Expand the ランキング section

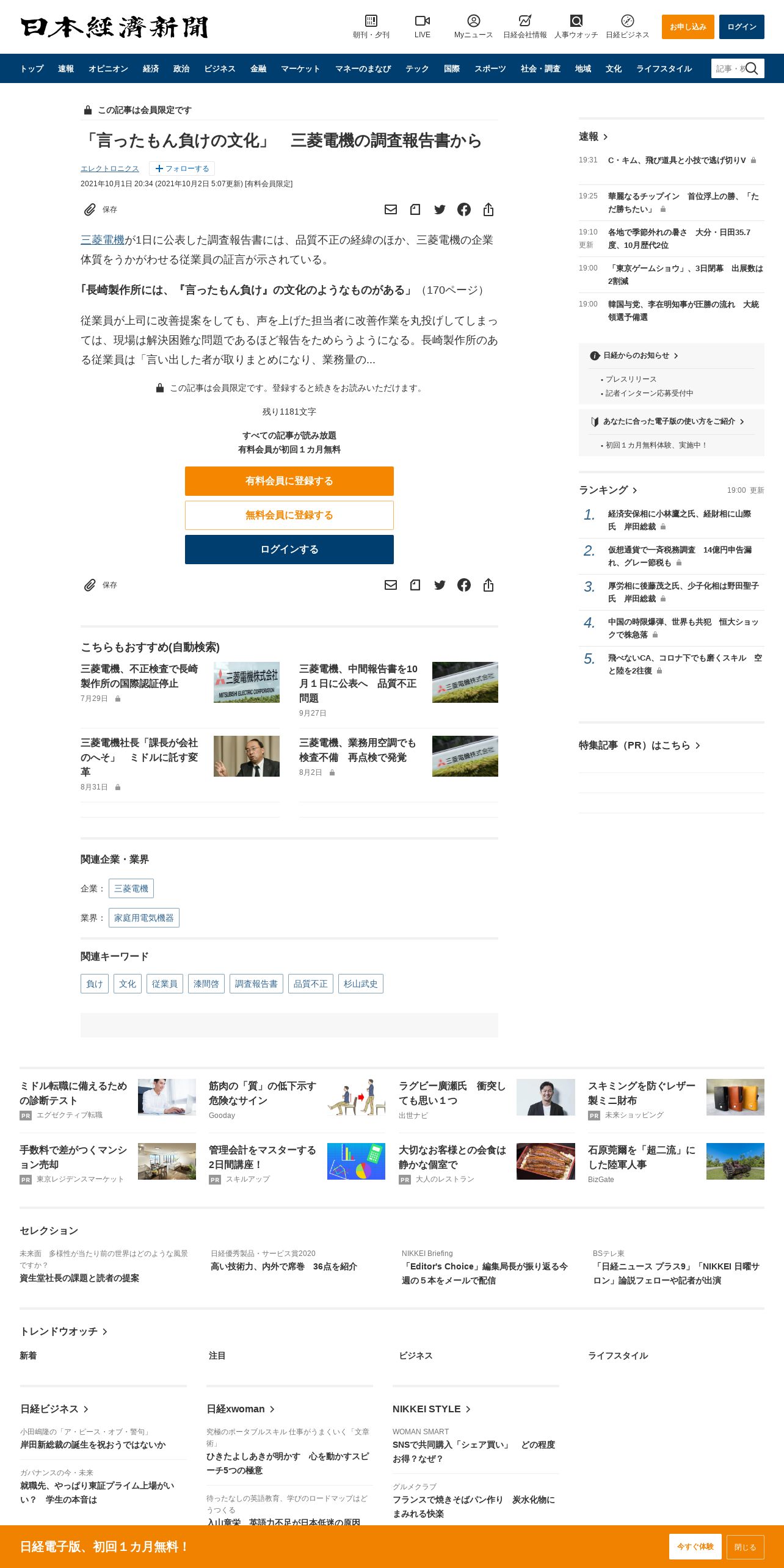pyautogui.click(x=608, y=490)
